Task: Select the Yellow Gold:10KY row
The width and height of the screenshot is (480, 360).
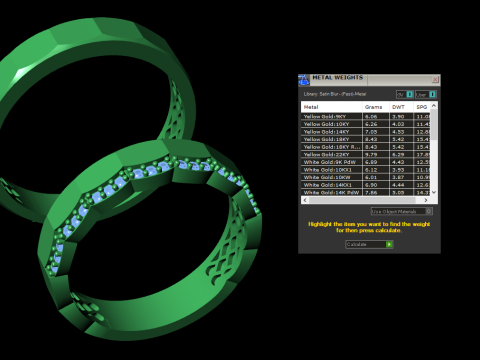Action: [365, 124]
